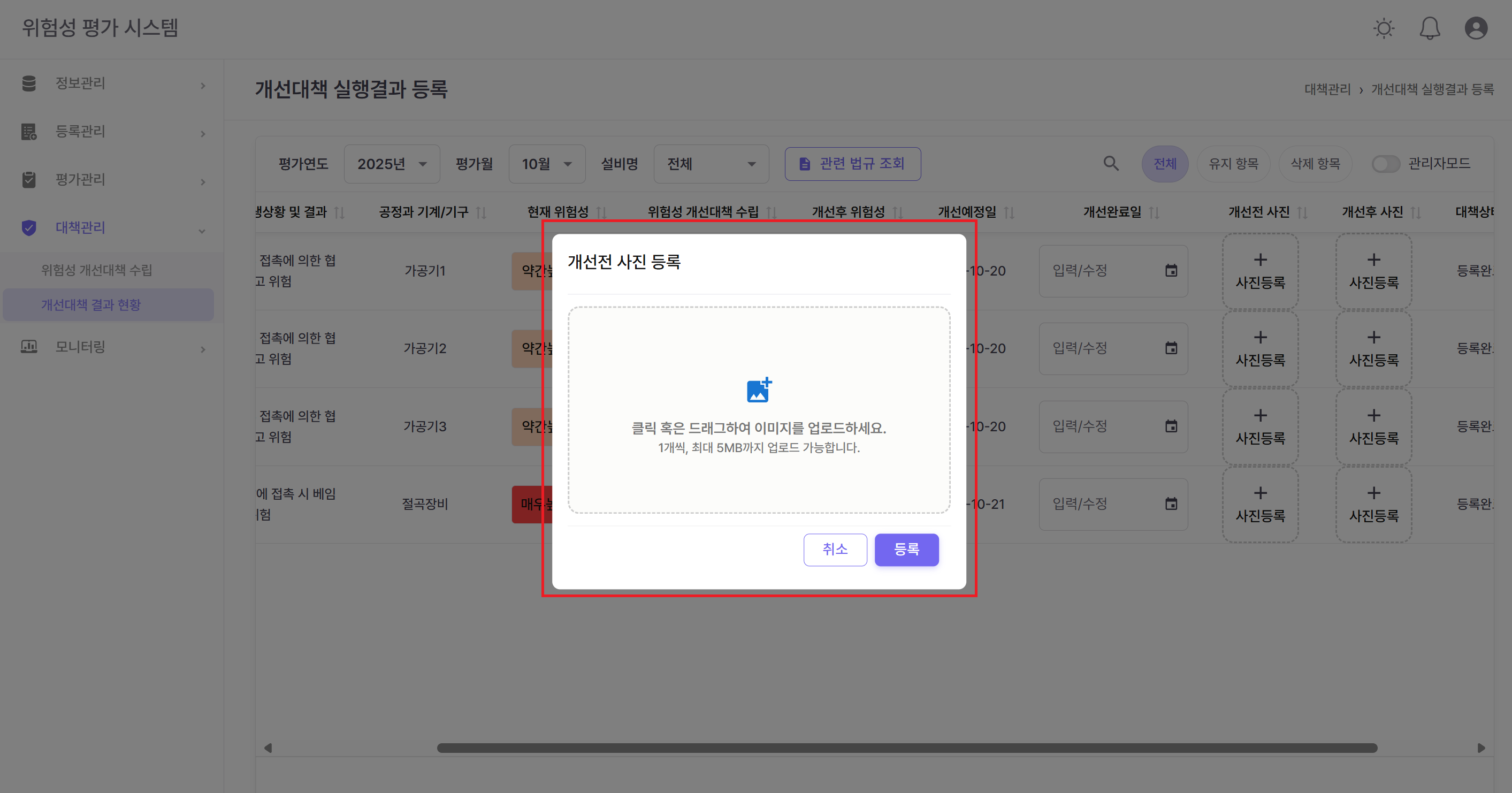Select 위험성 개선대책 수립 in the sidebar

(96, 270)
